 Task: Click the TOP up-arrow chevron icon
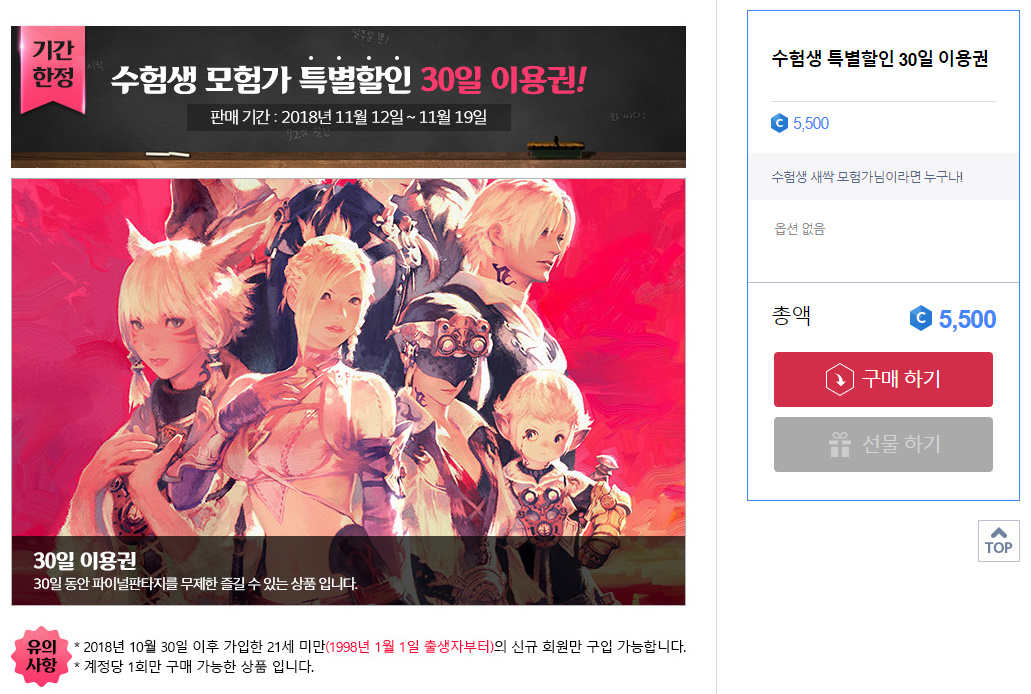(x=998, y=532)
